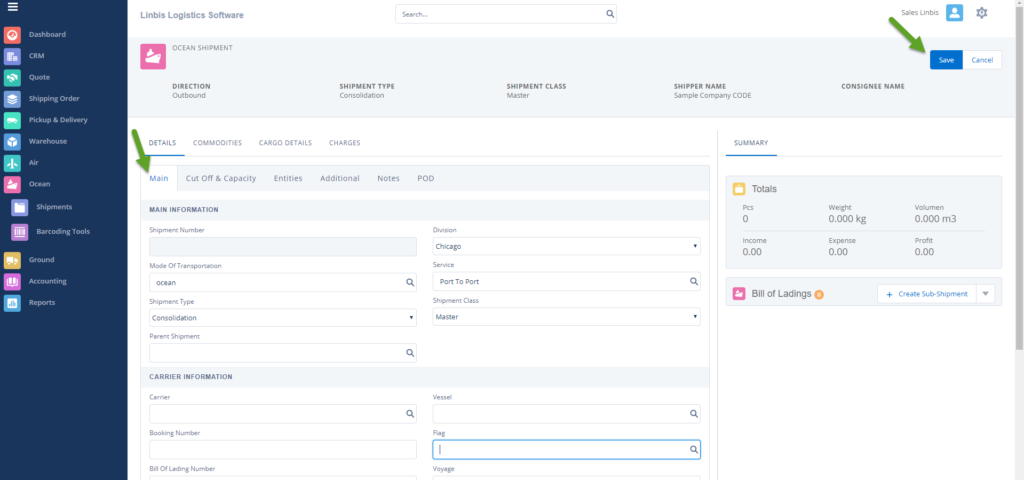This screenshot has width=1024, height=480.
Task: Click the Barcoding Tools icon
Action: pyautogui.click(x=20, y=232)
